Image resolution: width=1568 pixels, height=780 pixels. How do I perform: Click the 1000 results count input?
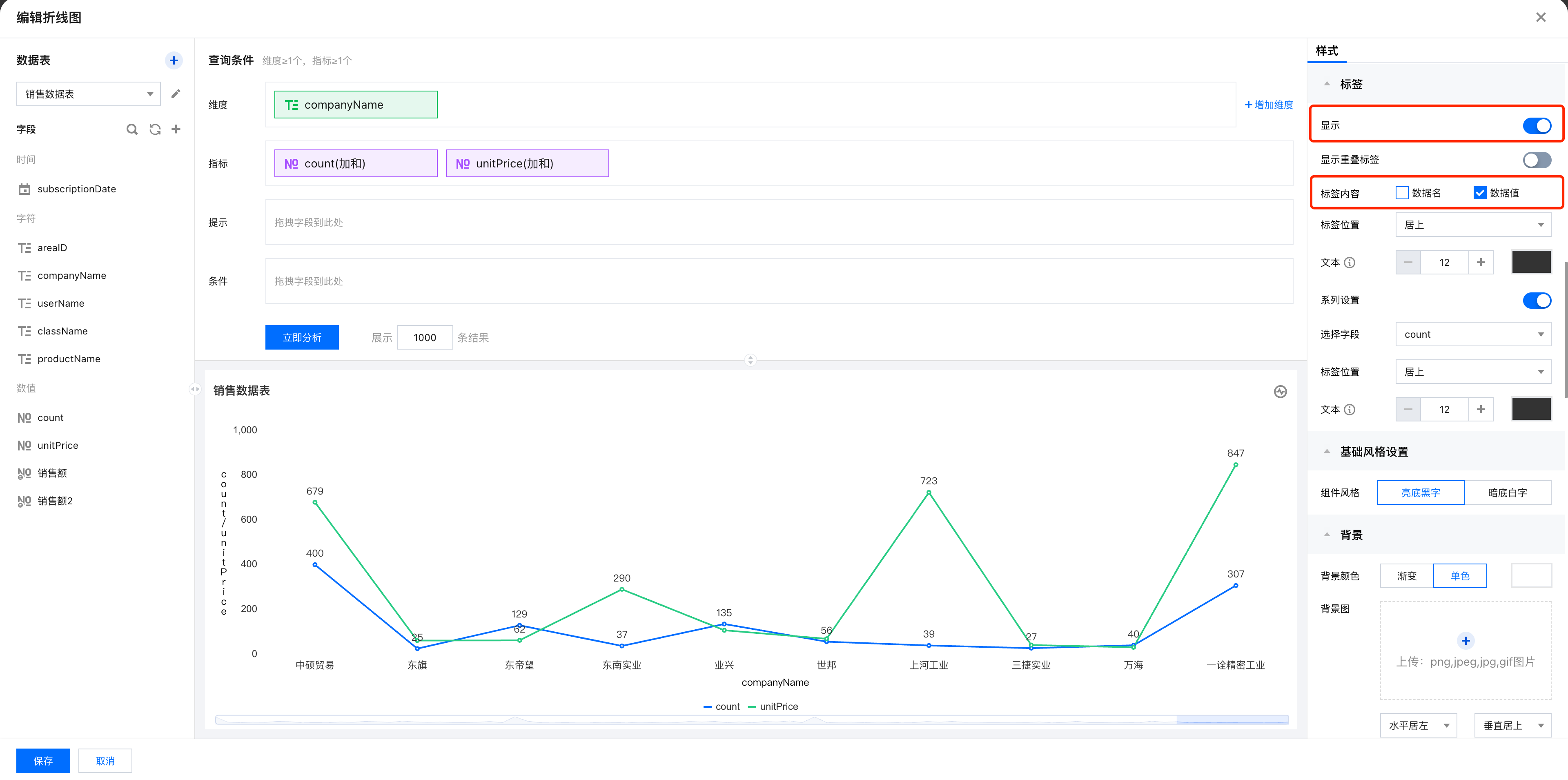[x=424, y=337]
